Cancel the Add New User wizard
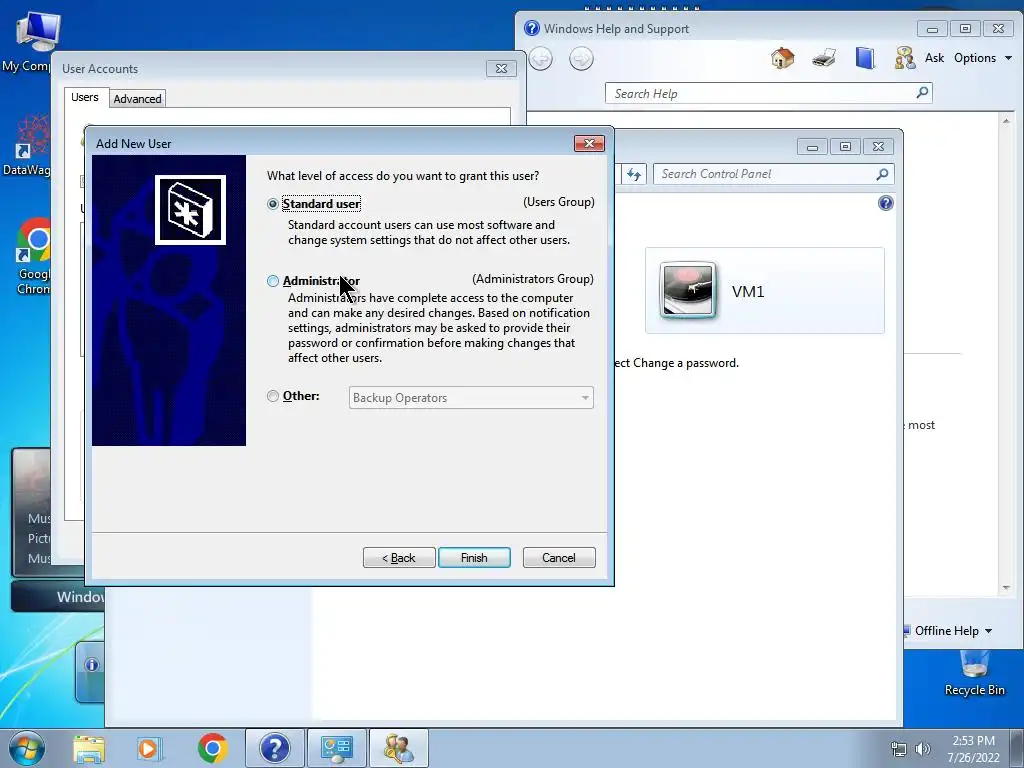 (x=559, y=558)
